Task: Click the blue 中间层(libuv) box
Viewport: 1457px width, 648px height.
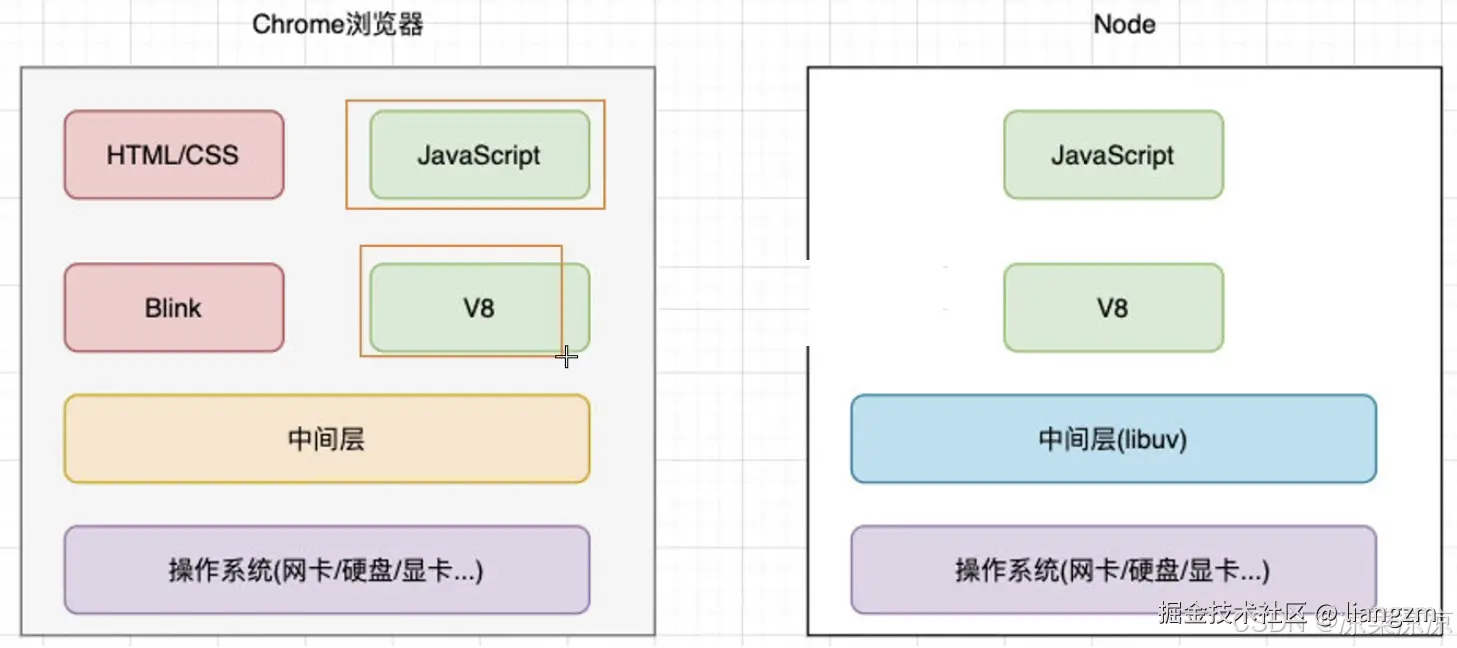Action: point(1113,439)
